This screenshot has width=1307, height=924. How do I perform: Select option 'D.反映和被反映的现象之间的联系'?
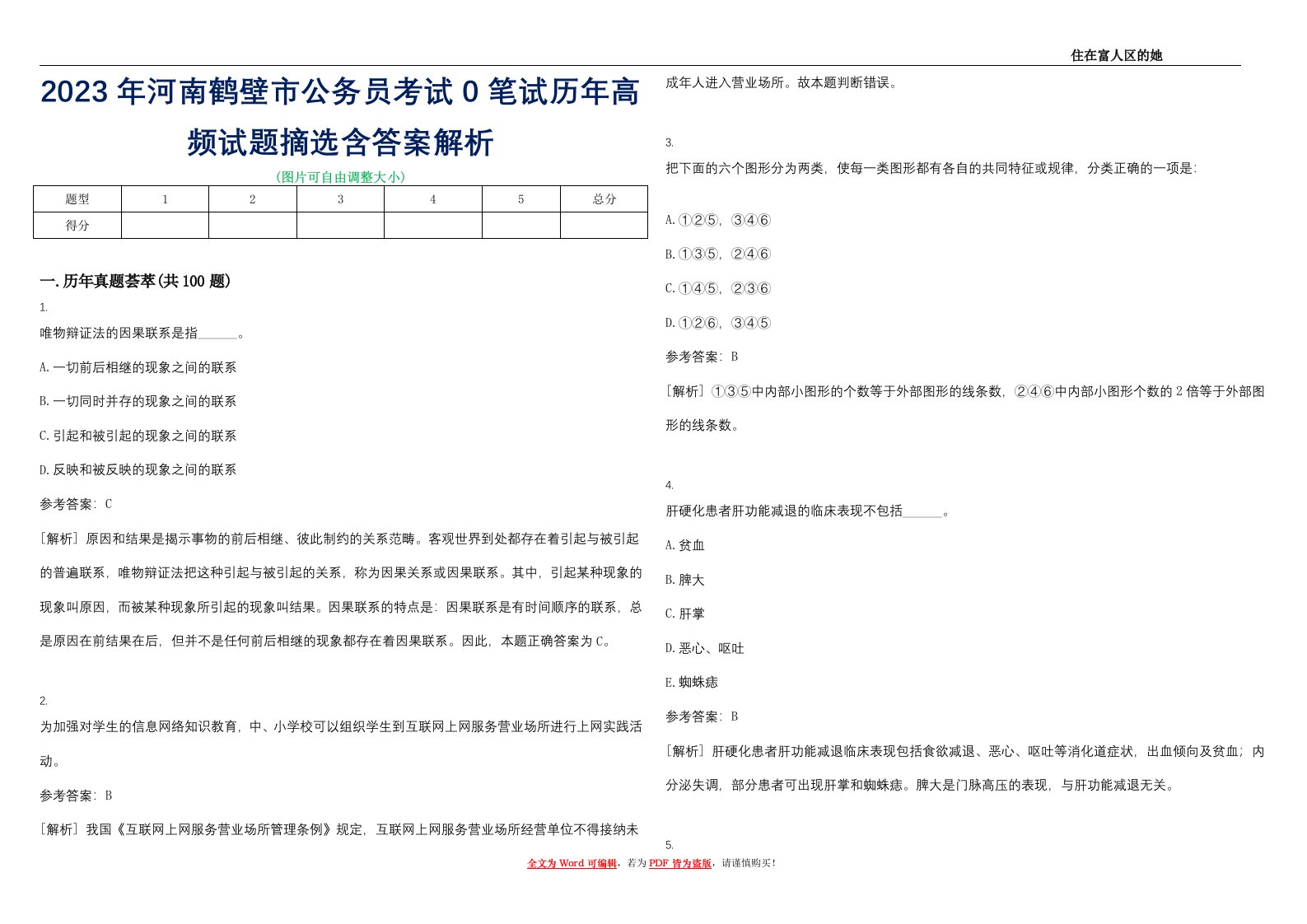(138, 469)
